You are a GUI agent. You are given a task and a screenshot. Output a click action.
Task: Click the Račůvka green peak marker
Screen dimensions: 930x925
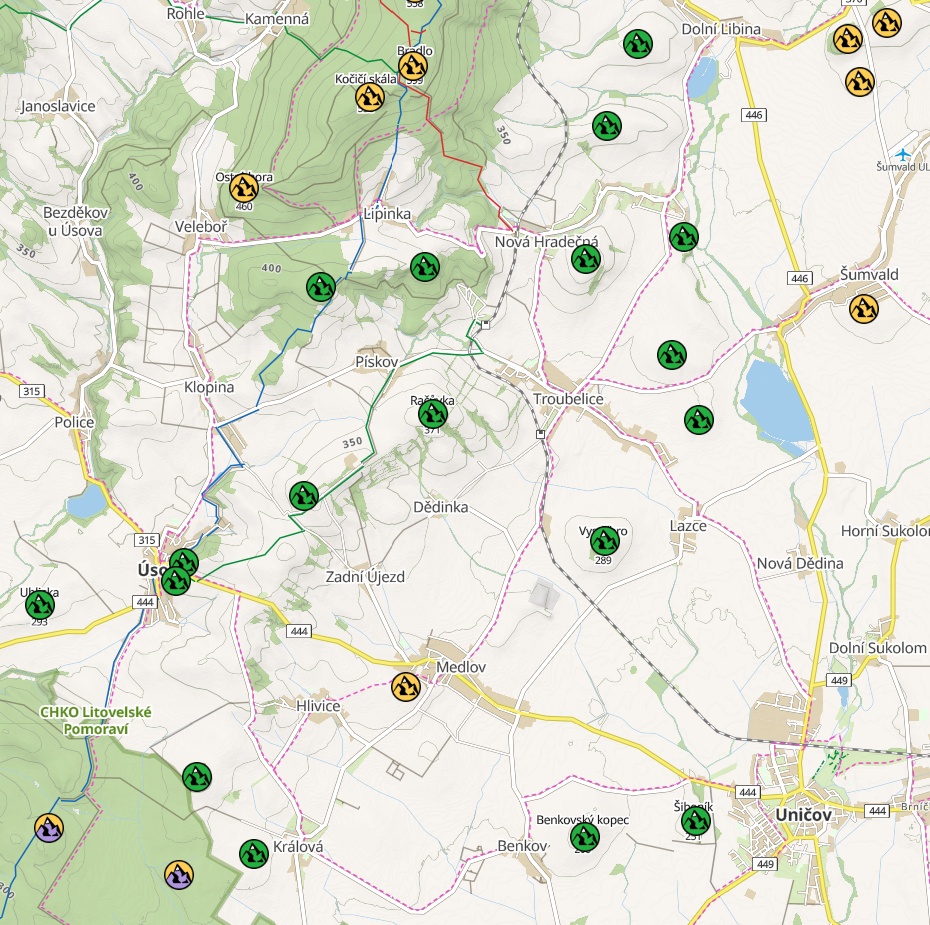[x=432, y=414]
